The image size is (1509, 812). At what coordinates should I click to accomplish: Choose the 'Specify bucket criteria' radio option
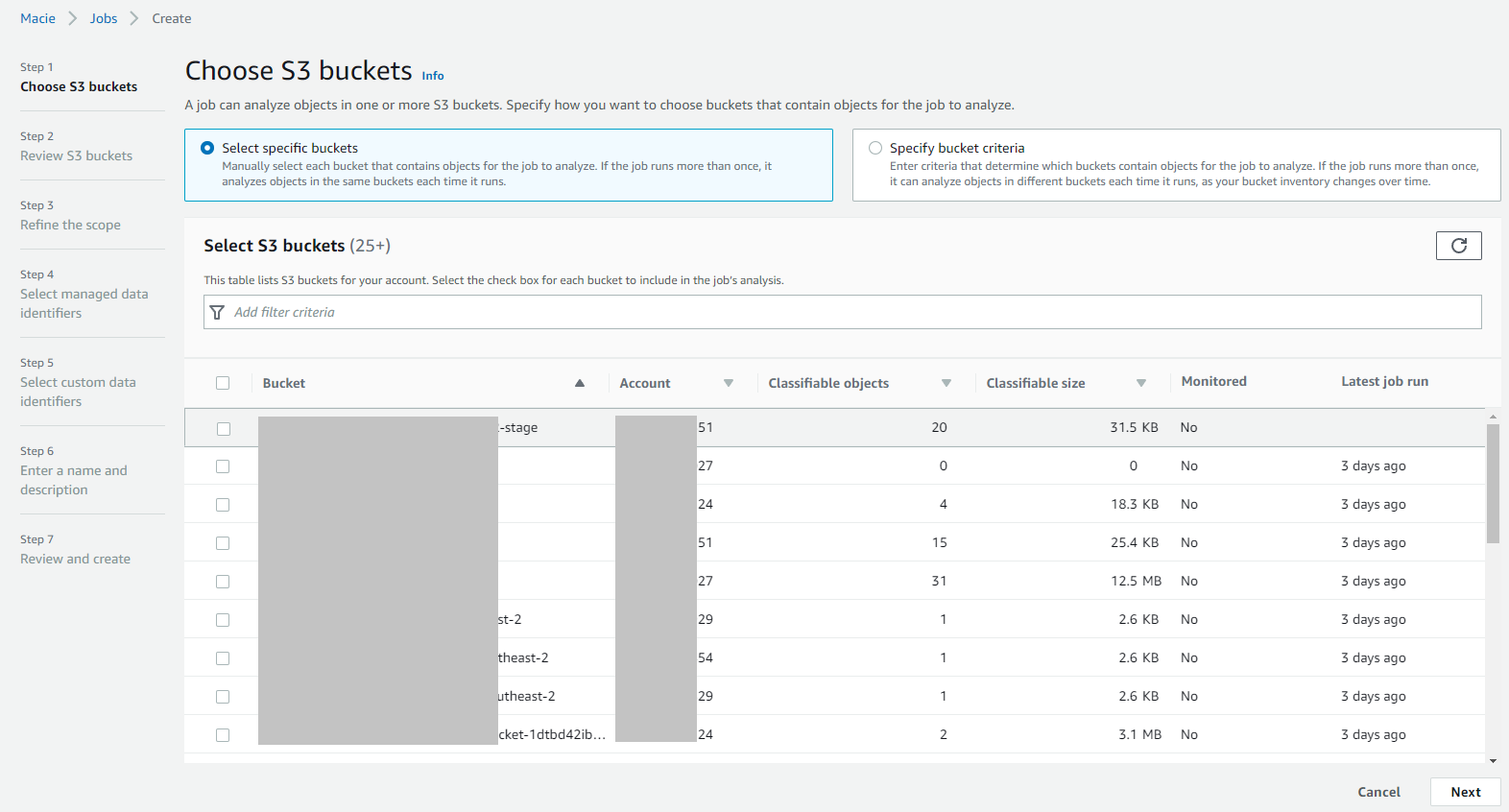coord(875,148)
